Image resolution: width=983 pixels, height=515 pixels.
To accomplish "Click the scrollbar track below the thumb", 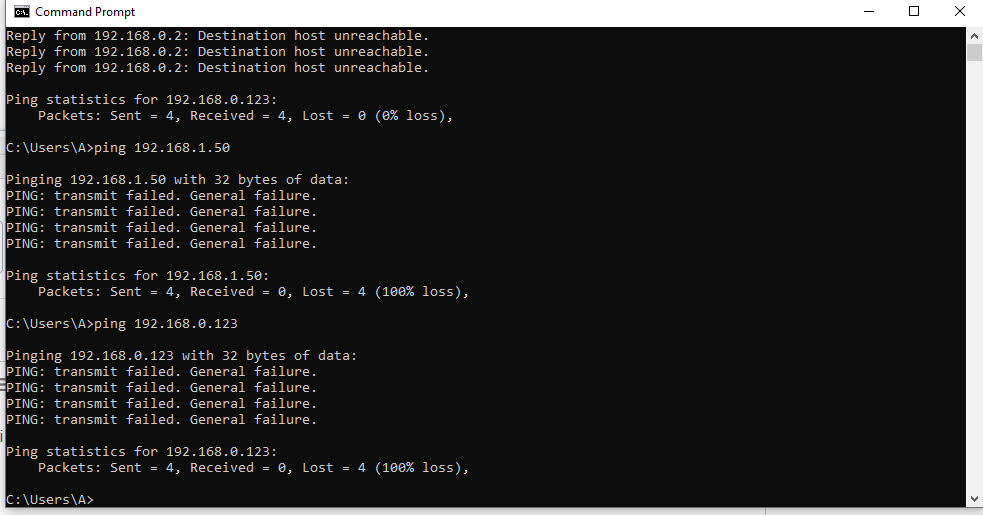I will [974, 276].
